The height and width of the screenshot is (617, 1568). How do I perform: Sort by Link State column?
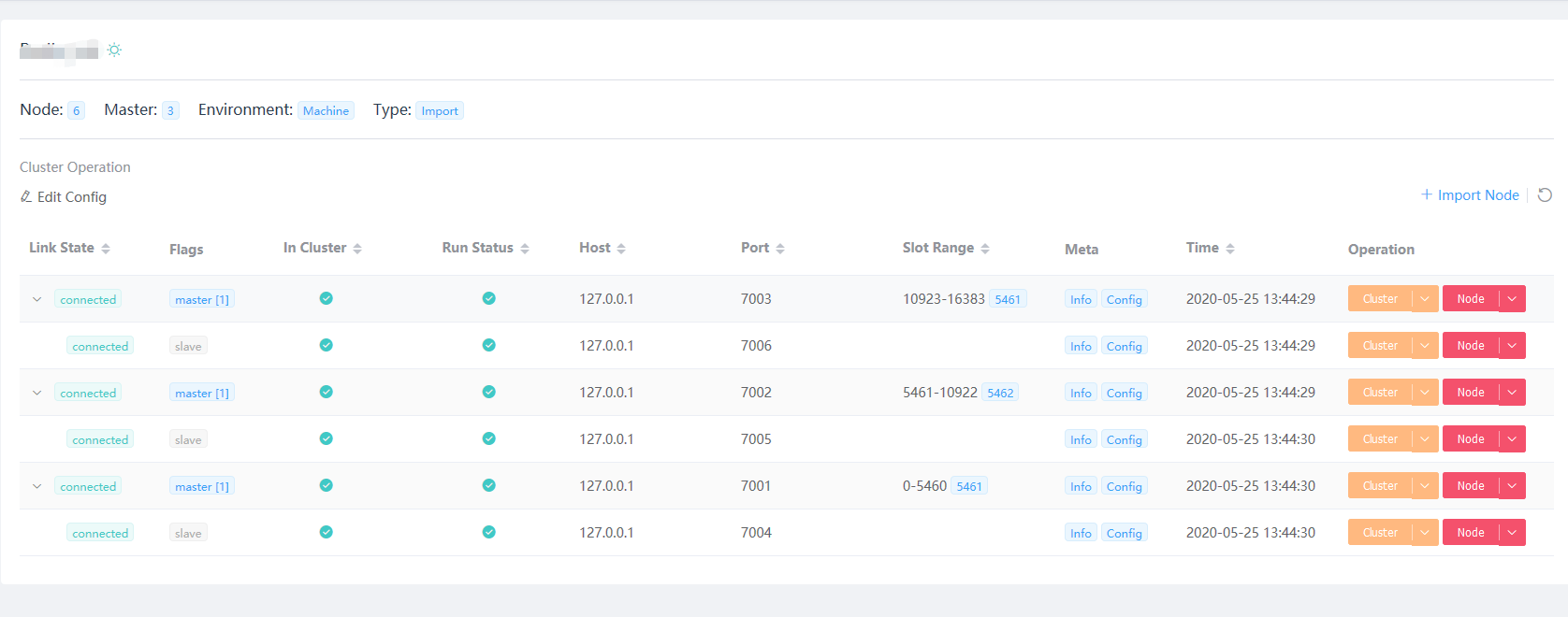[x=106, y=249]
